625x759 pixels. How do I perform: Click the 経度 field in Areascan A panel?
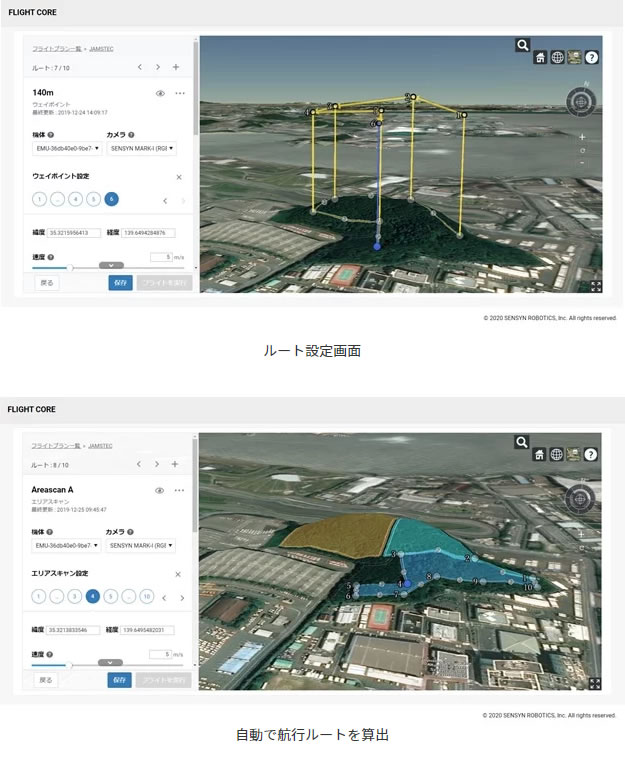[x=147, y=630]
